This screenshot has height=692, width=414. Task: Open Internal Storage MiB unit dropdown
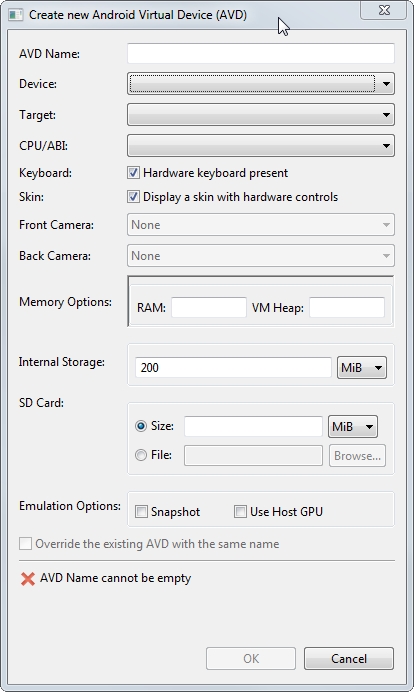361,368
